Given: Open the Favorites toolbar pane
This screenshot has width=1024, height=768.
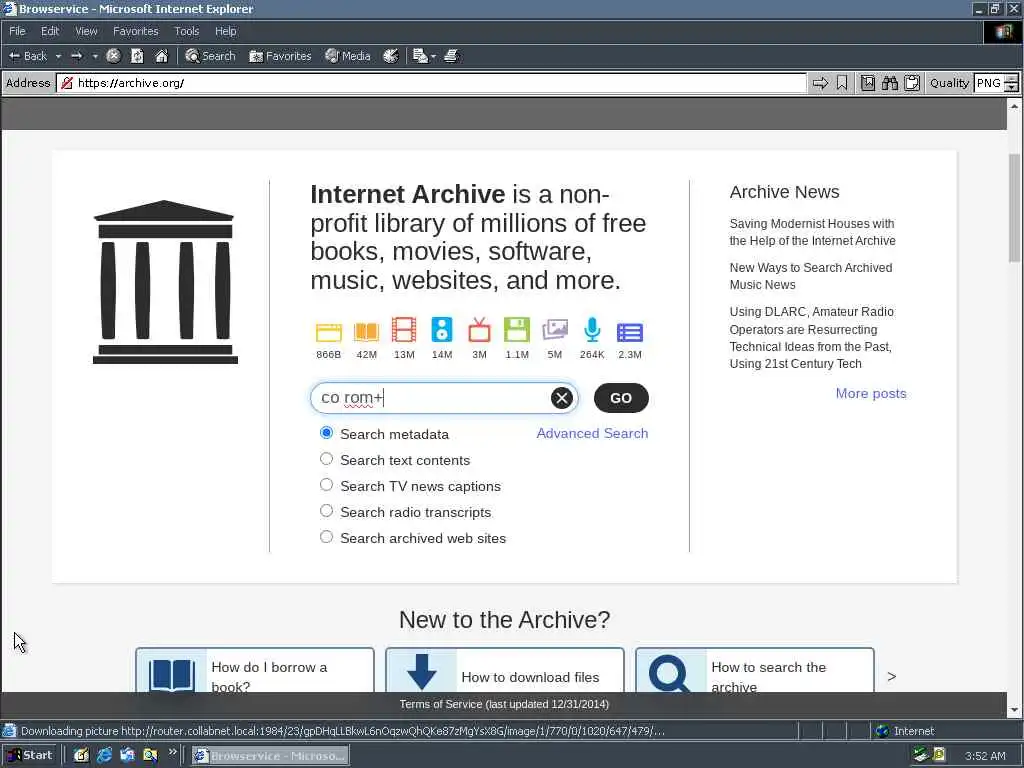Looking at the screenshot, I should (280, 56).
